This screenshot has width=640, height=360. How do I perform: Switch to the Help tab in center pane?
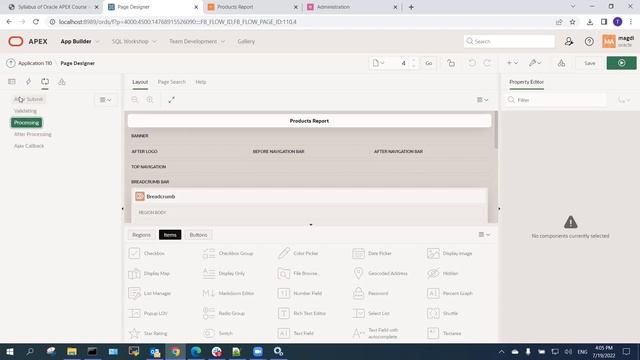201,82
